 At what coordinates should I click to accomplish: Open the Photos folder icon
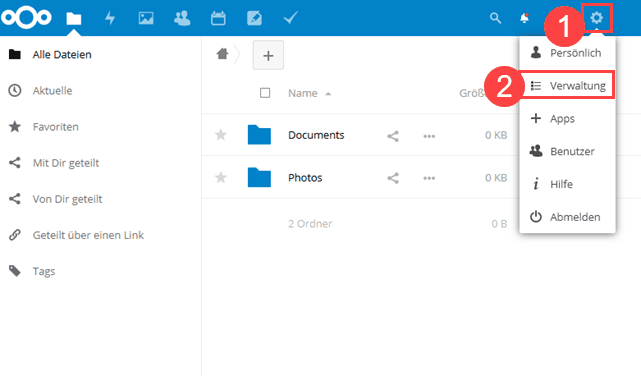click(259, 177)
